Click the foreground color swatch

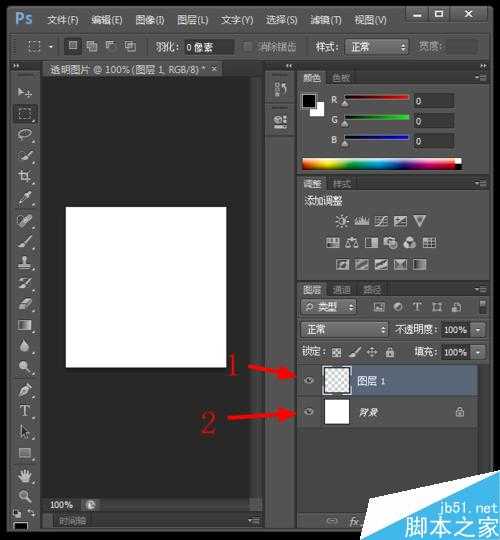[x=309, y=101]
